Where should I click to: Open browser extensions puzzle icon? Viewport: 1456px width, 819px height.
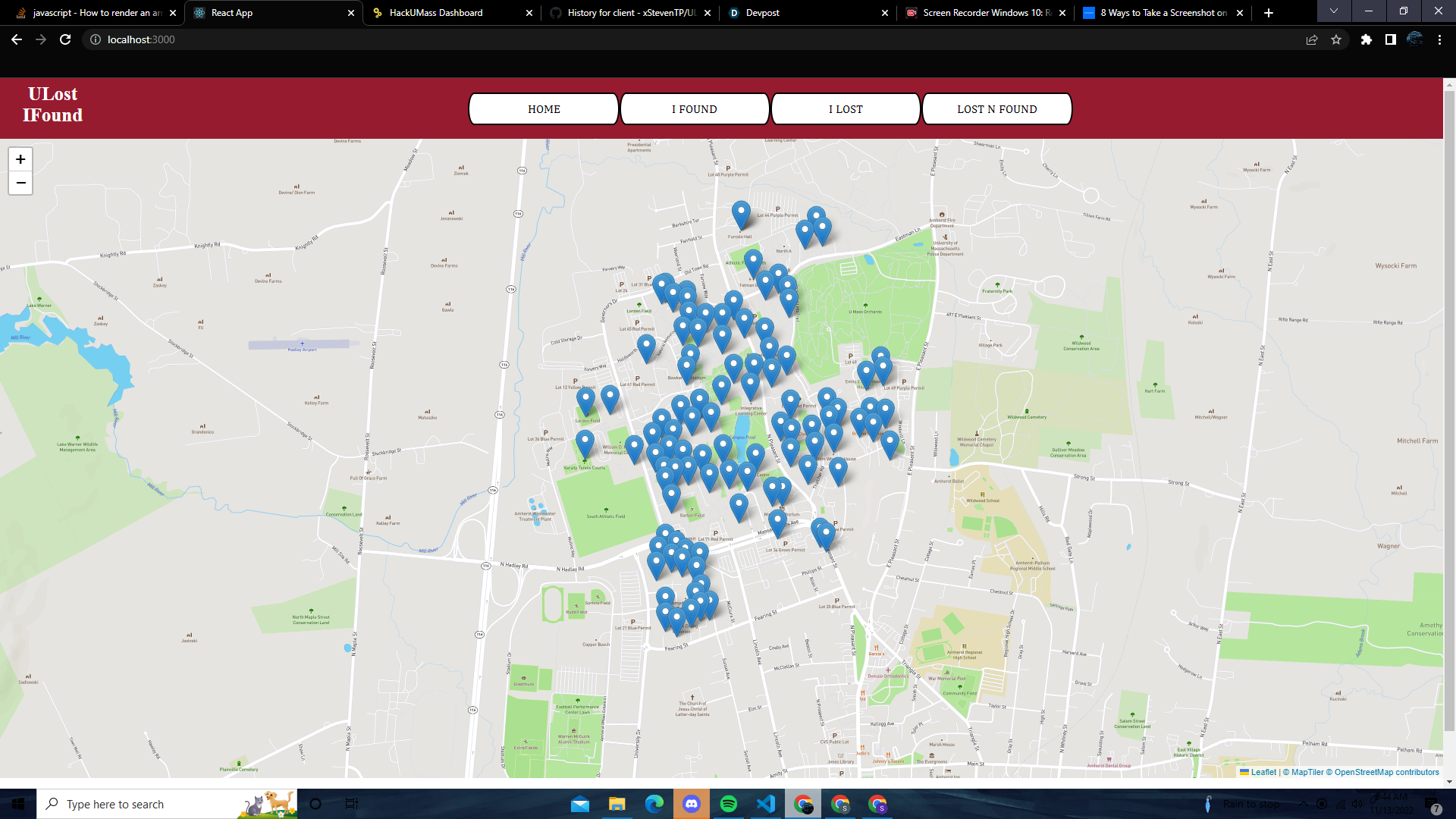point(1366,39)
